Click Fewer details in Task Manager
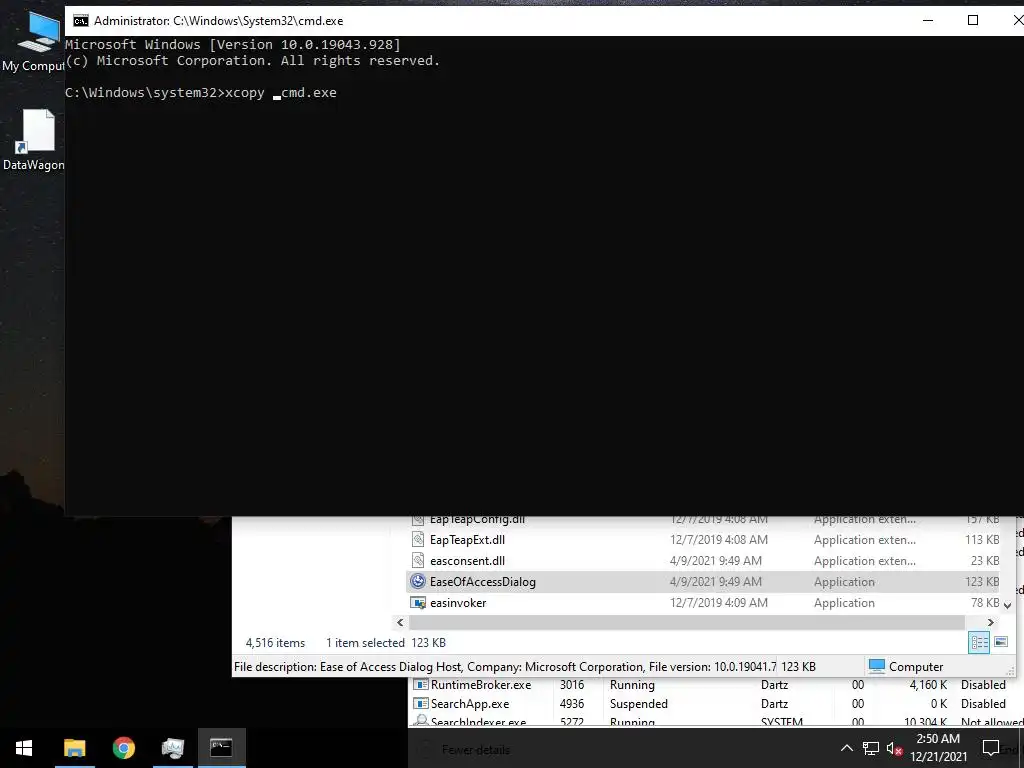The width and height of the screenshot is (1024, 768). point(475,750)
